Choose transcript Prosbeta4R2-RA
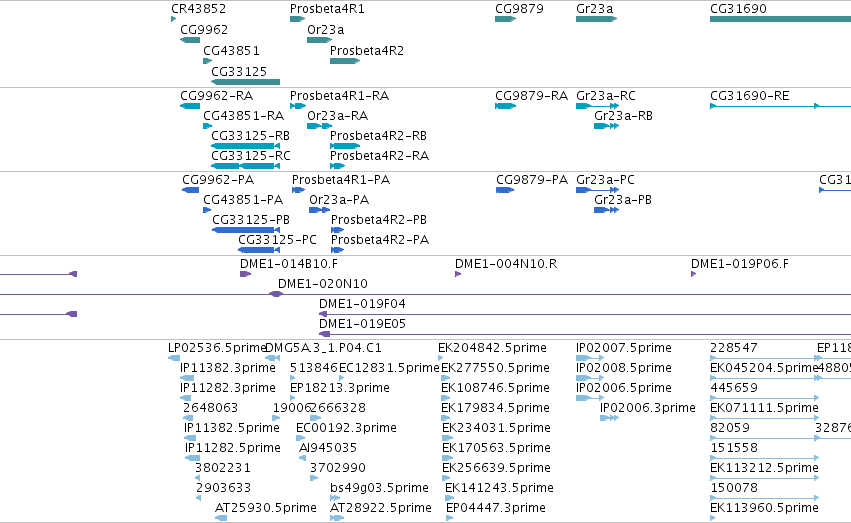851x523 pixels. tap(379, 156)
